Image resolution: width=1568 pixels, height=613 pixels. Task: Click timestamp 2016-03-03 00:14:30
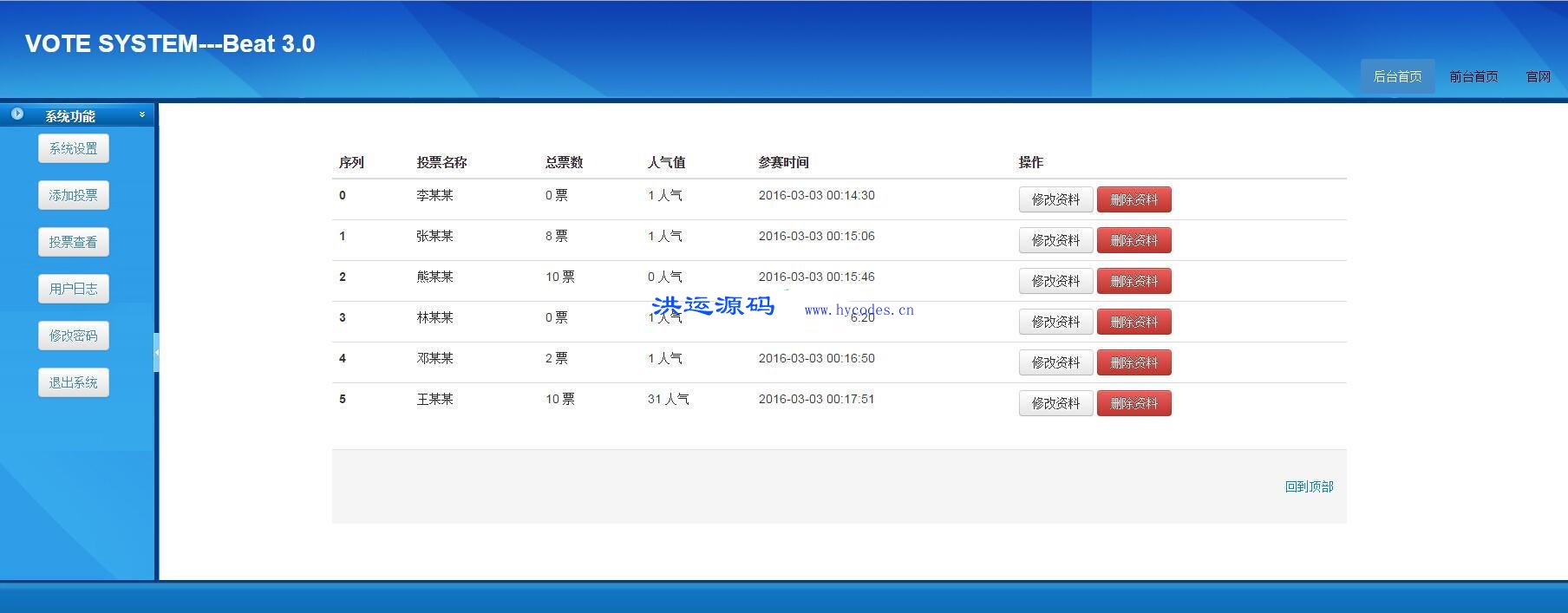point(817,195)
